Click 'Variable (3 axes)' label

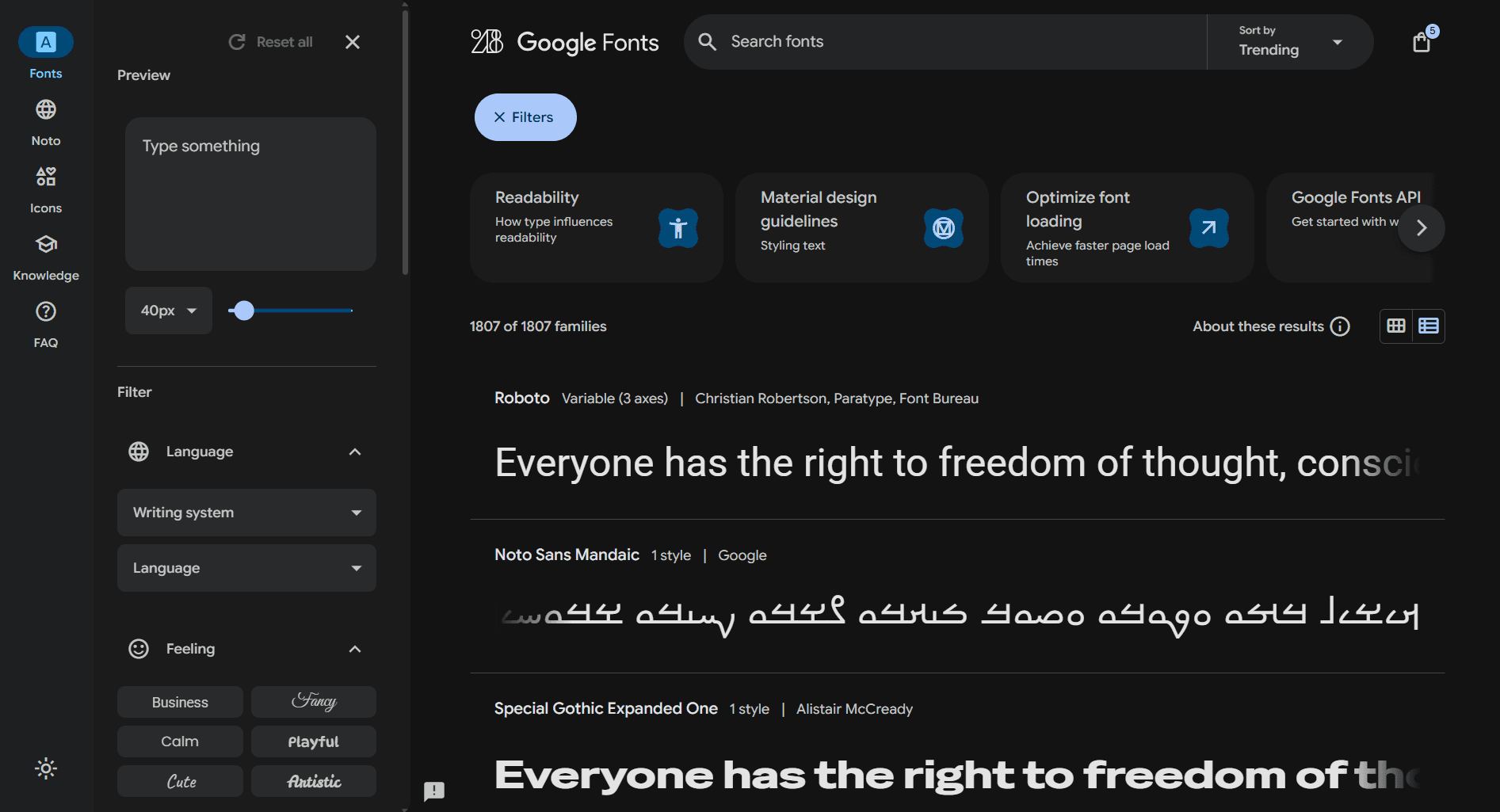pyautogui.click(x=615, y=398)
